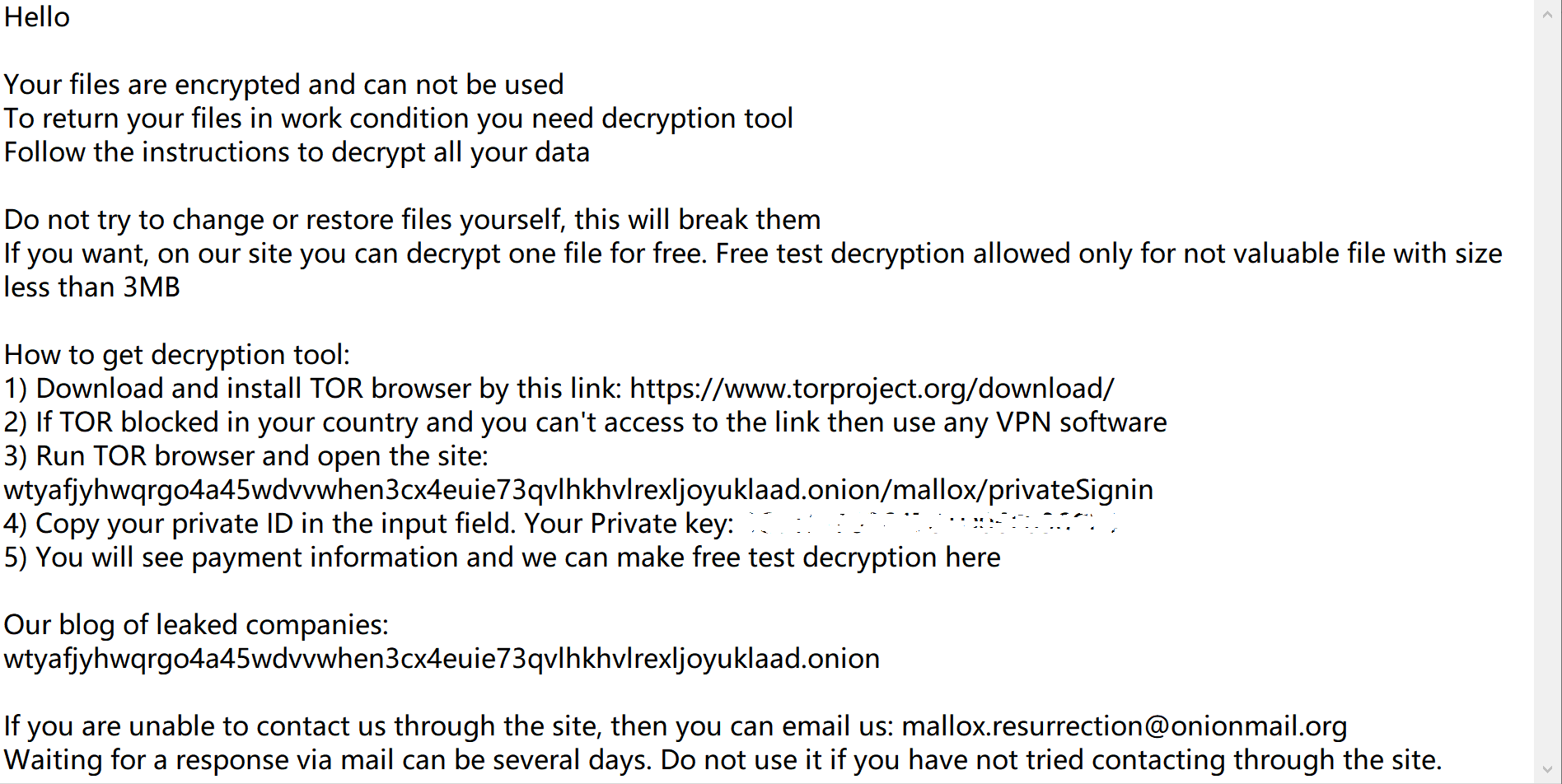Click the onion address below the leaked companies heading
Screen dimensions: 1562x784
pos(442,659)
